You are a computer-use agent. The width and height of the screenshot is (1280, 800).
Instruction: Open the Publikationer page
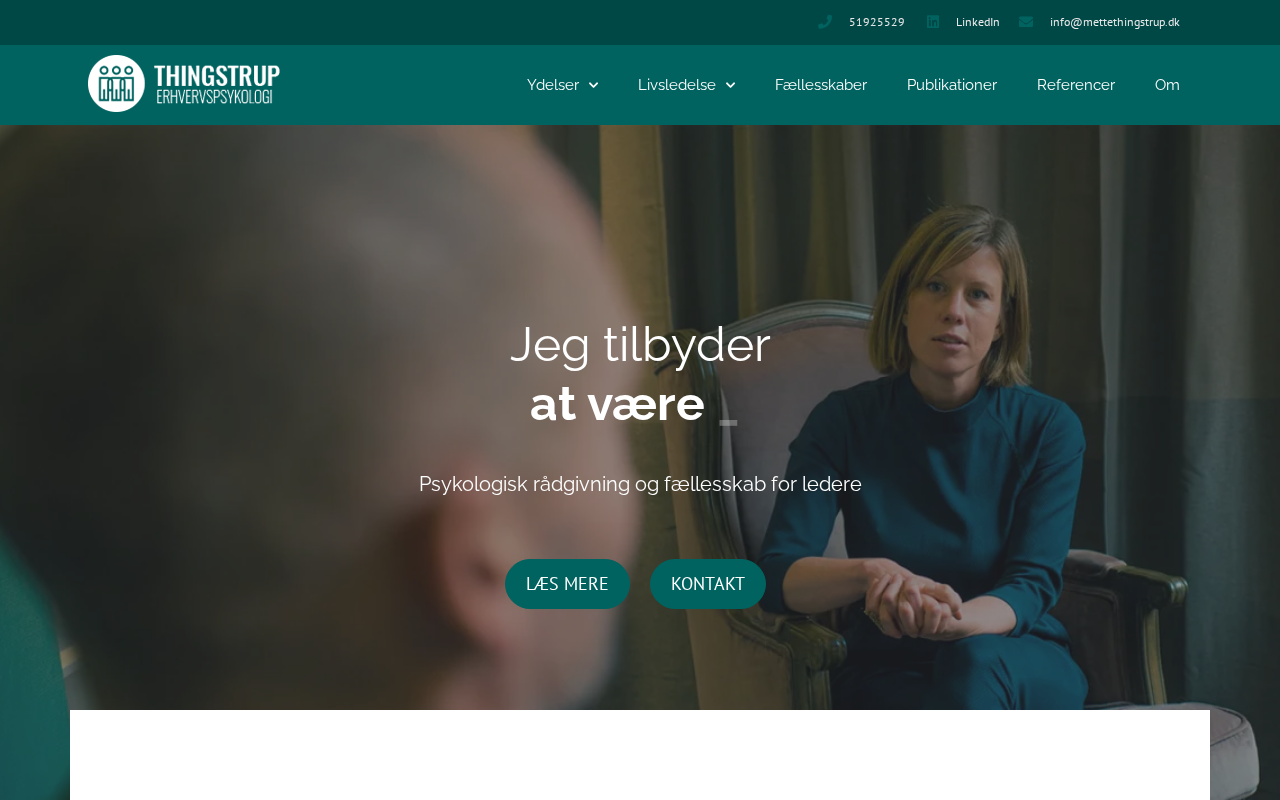952,85
